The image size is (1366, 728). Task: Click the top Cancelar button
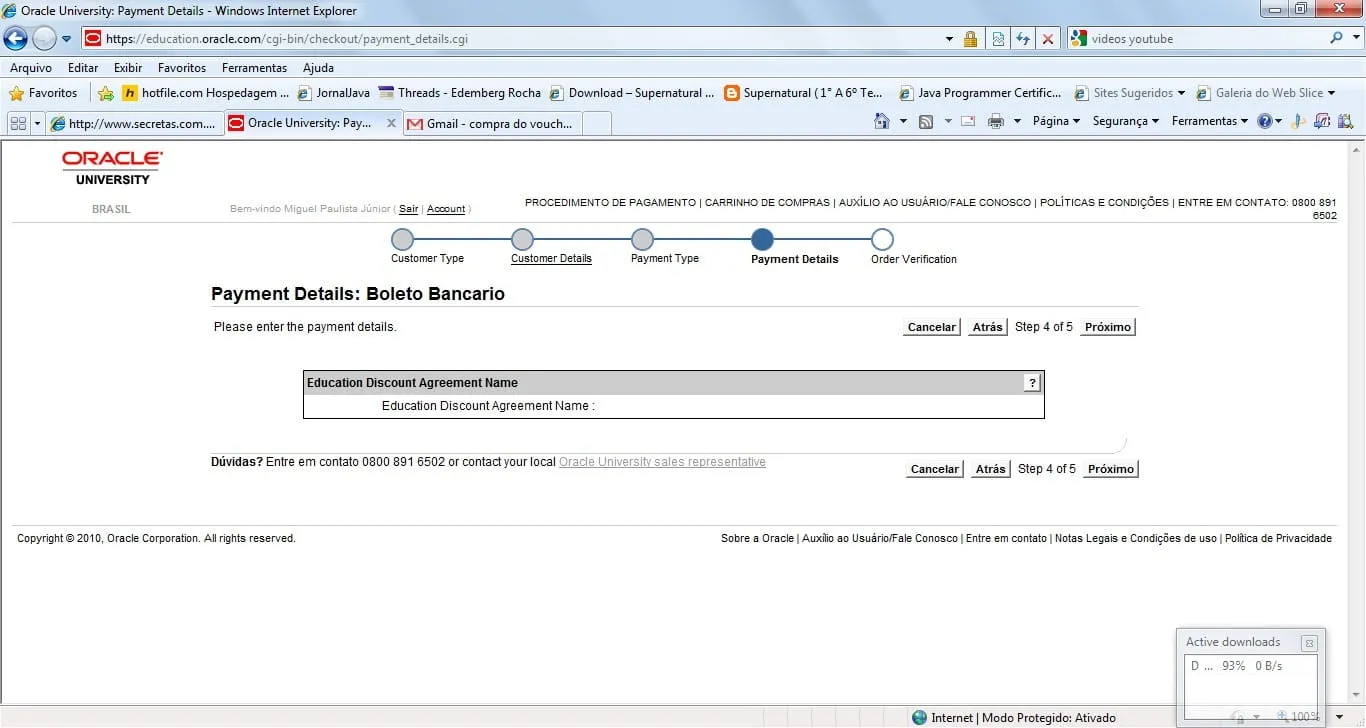pyautogui.click(x=931, y=327)
